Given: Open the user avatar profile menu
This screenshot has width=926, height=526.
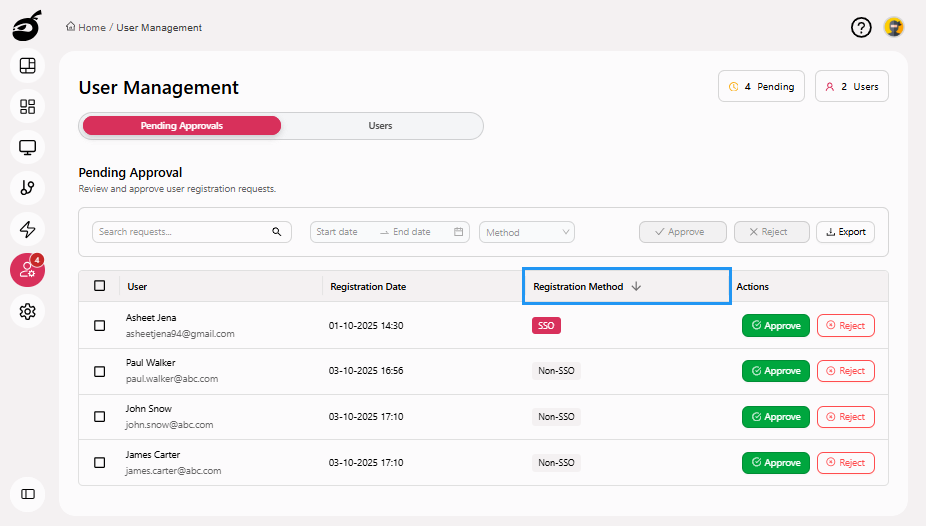Looking at the screenshot, I should pyautogui.click(x=894, y=27).
